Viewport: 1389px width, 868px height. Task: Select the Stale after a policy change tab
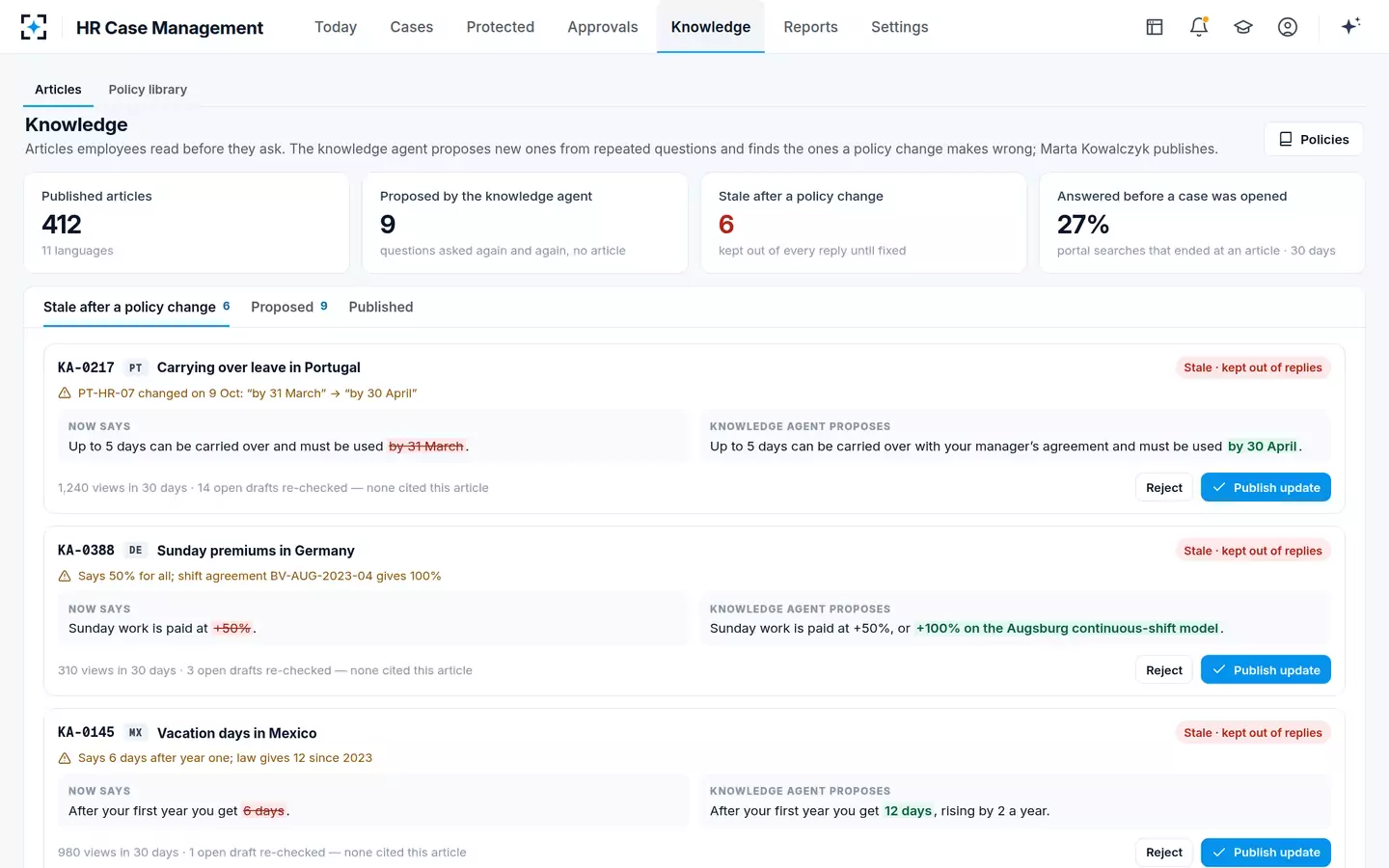[136, 307]
